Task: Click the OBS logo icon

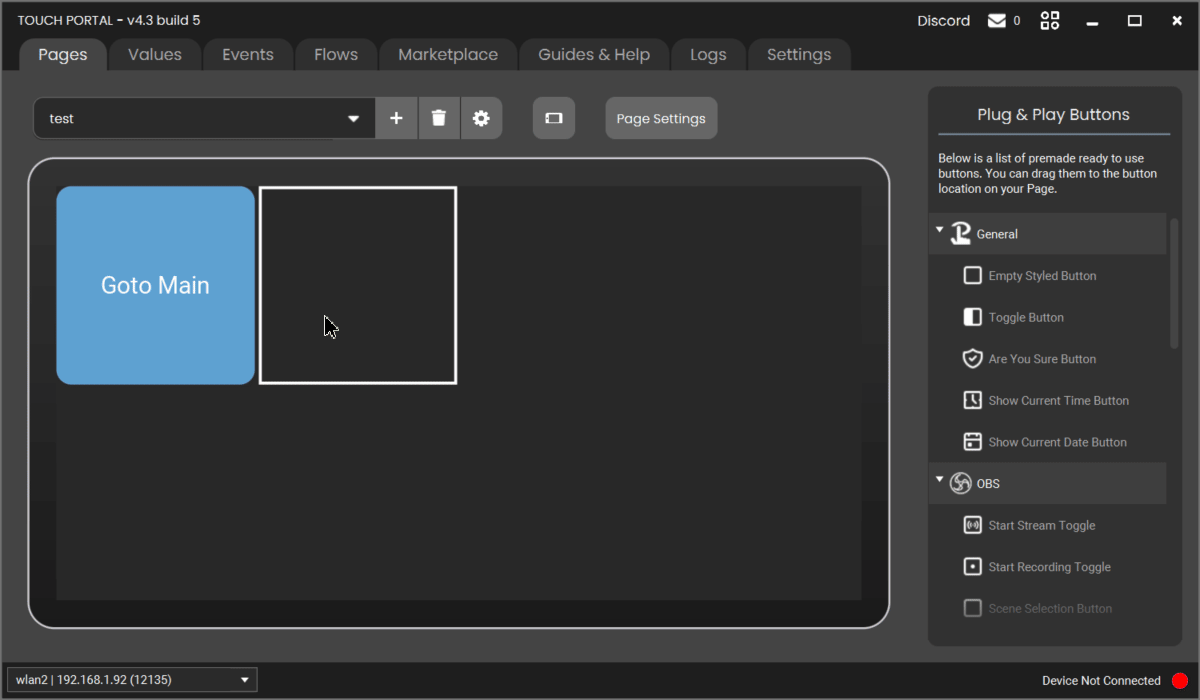Action: [x=961, y=483]
